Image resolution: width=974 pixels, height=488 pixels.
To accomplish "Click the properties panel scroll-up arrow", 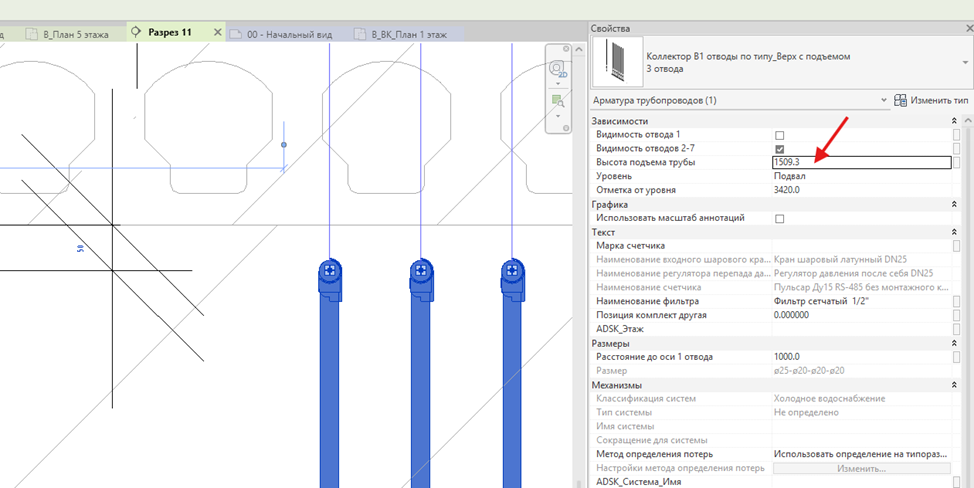I will pyautogui.click(x=968, y=120).
